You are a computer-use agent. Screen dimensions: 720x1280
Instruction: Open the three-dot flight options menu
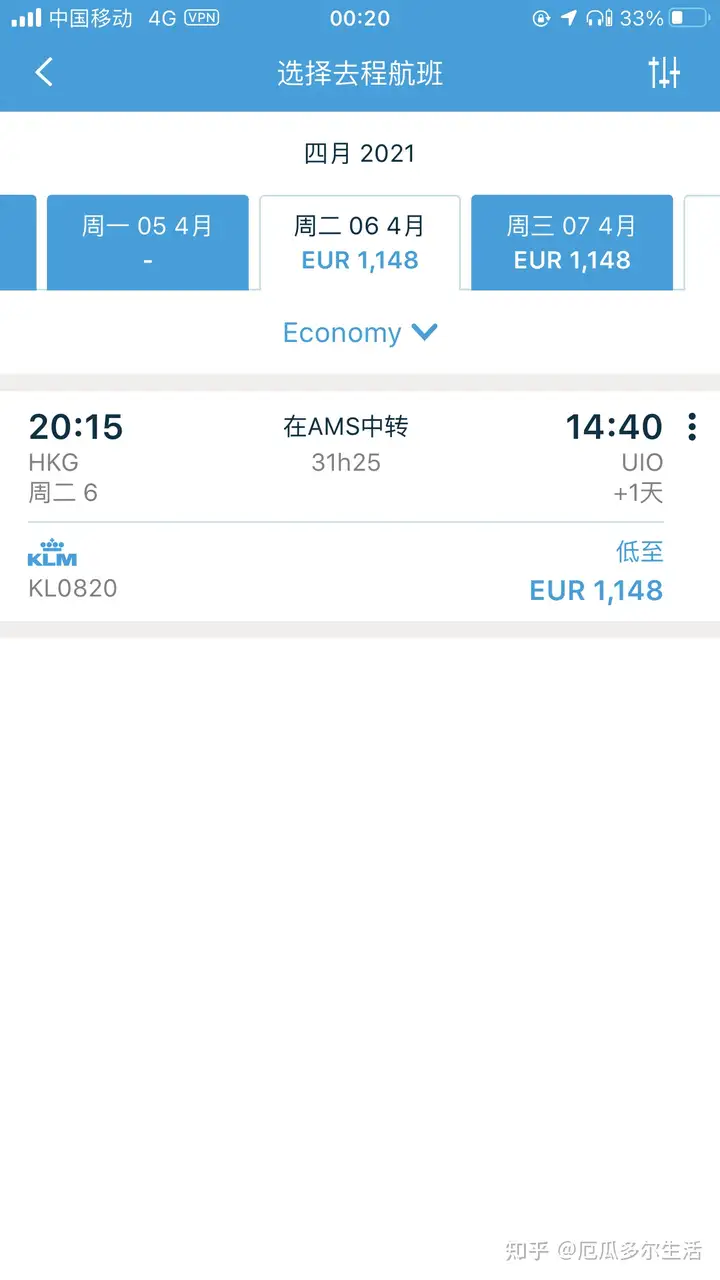(691, 427)
